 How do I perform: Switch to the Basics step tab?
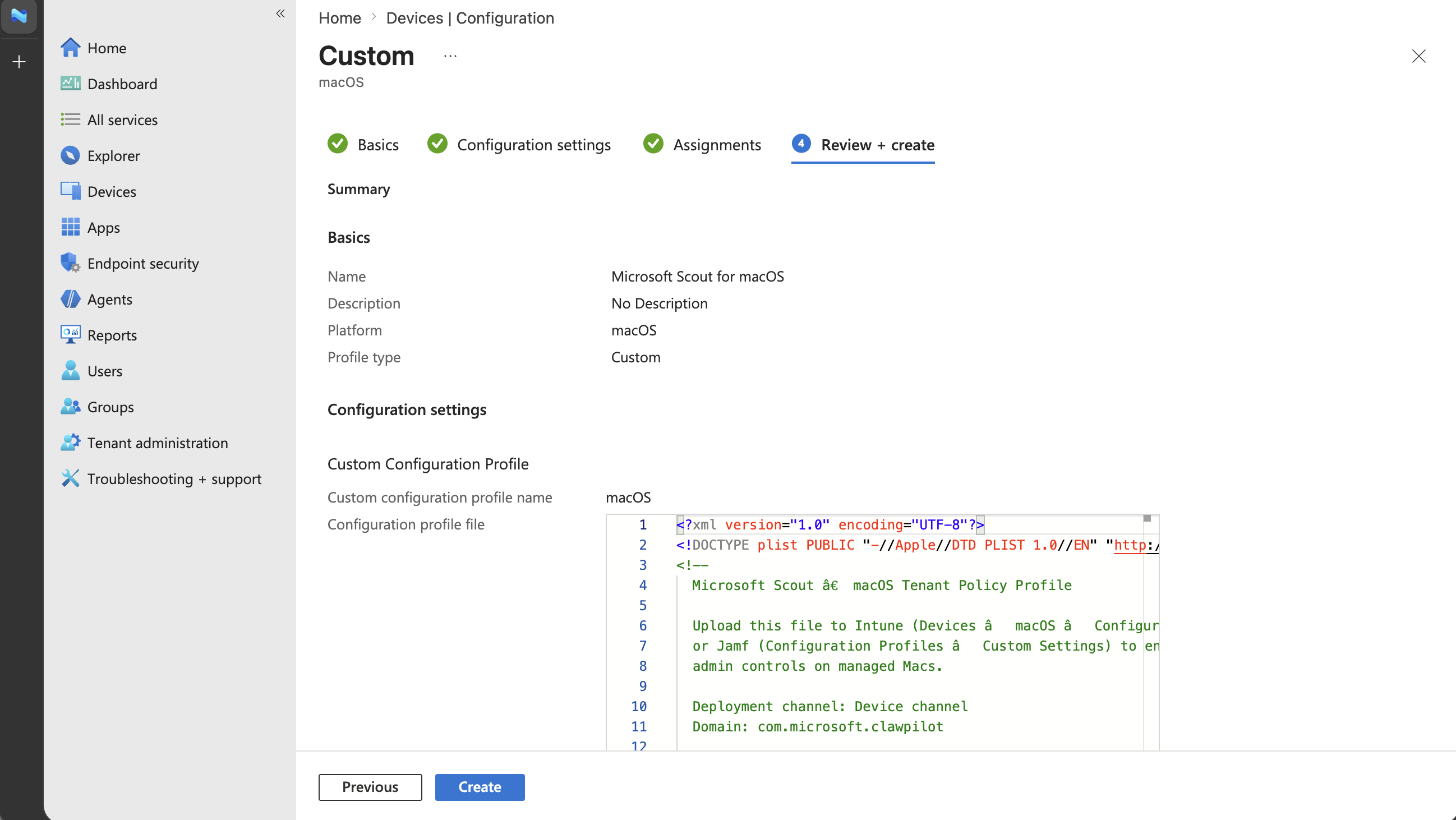(x=378, y=145)
